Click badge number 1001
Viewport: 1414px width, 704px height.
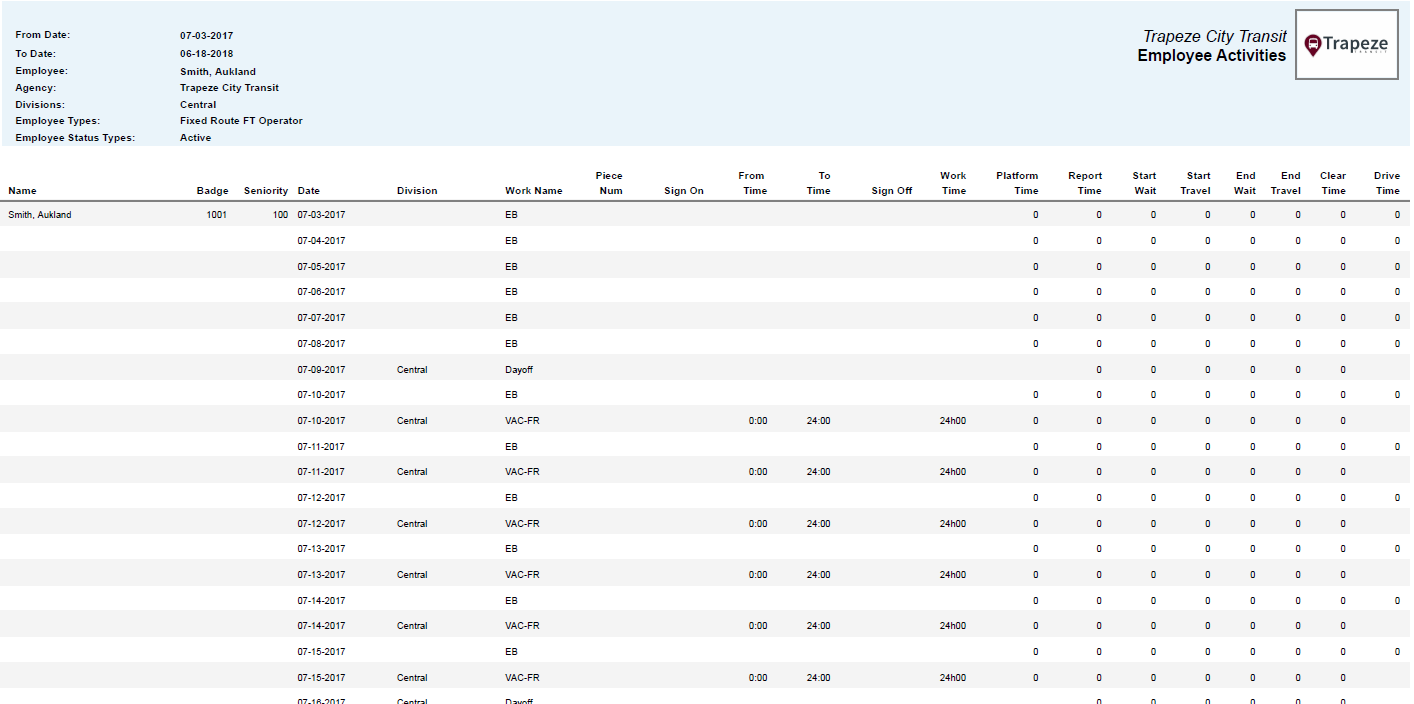coord(217,214)
